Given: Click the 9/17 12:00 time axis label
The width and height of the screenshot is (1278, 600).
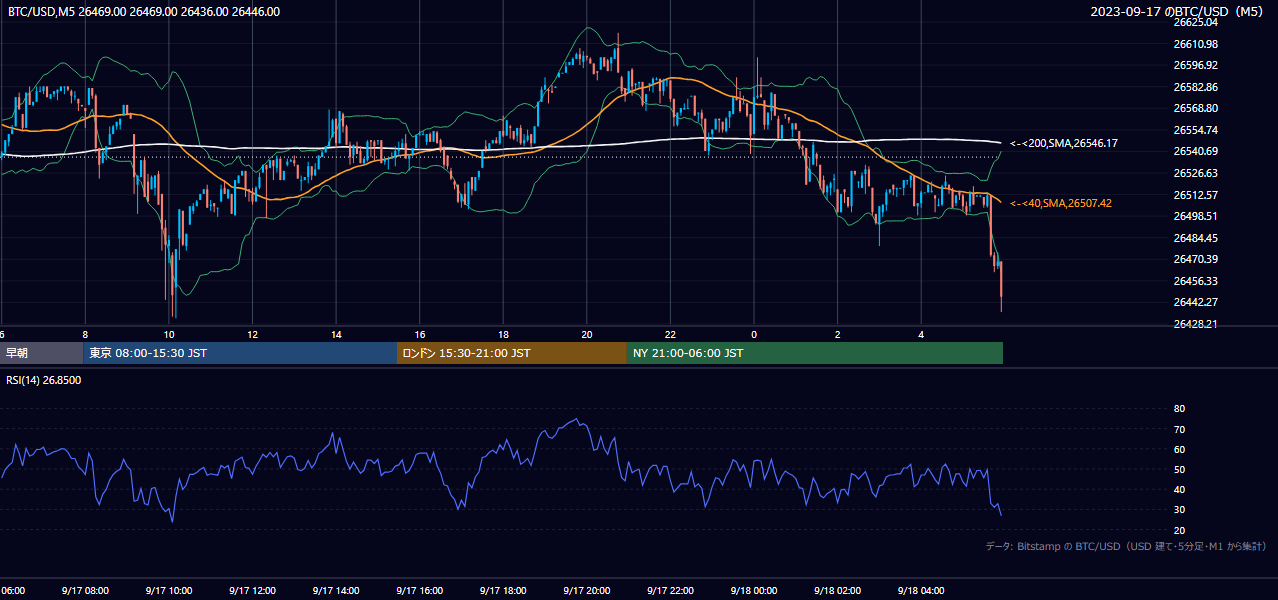Looking at the screenshot, I should [253, 591].
